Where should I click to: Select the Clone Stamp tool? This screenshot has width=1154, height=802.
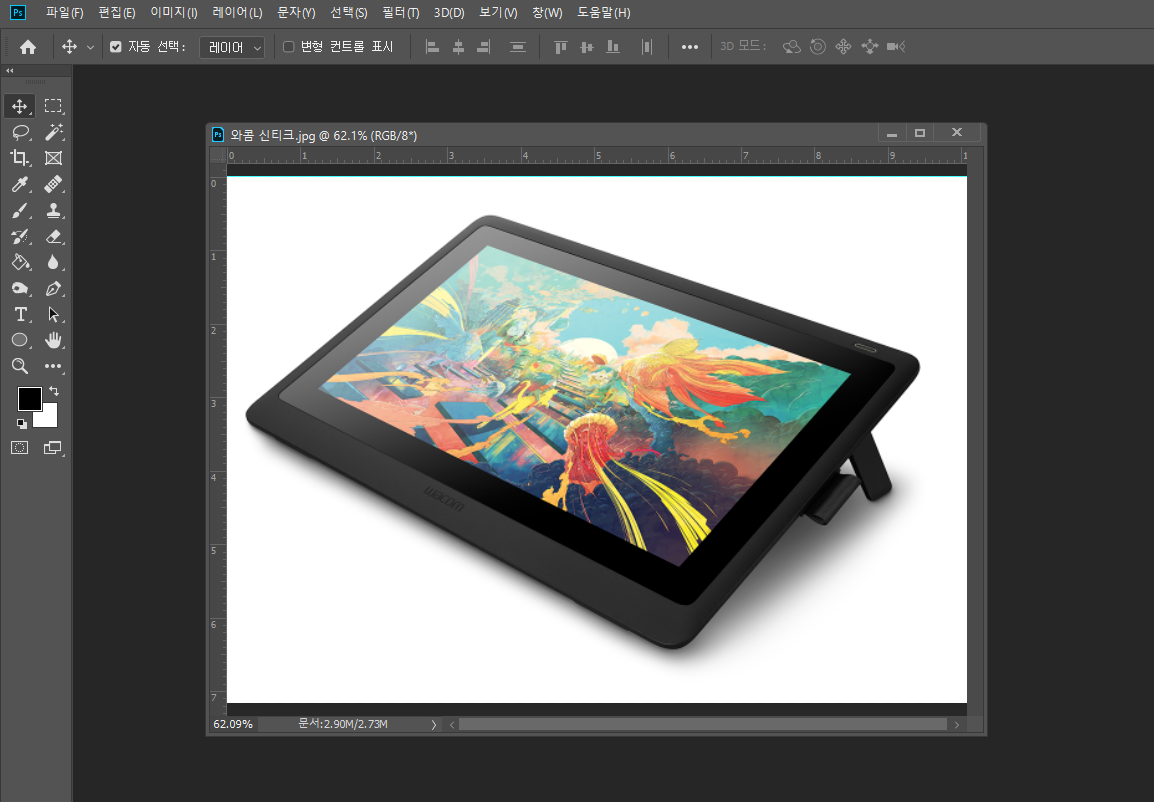[53, 211]
